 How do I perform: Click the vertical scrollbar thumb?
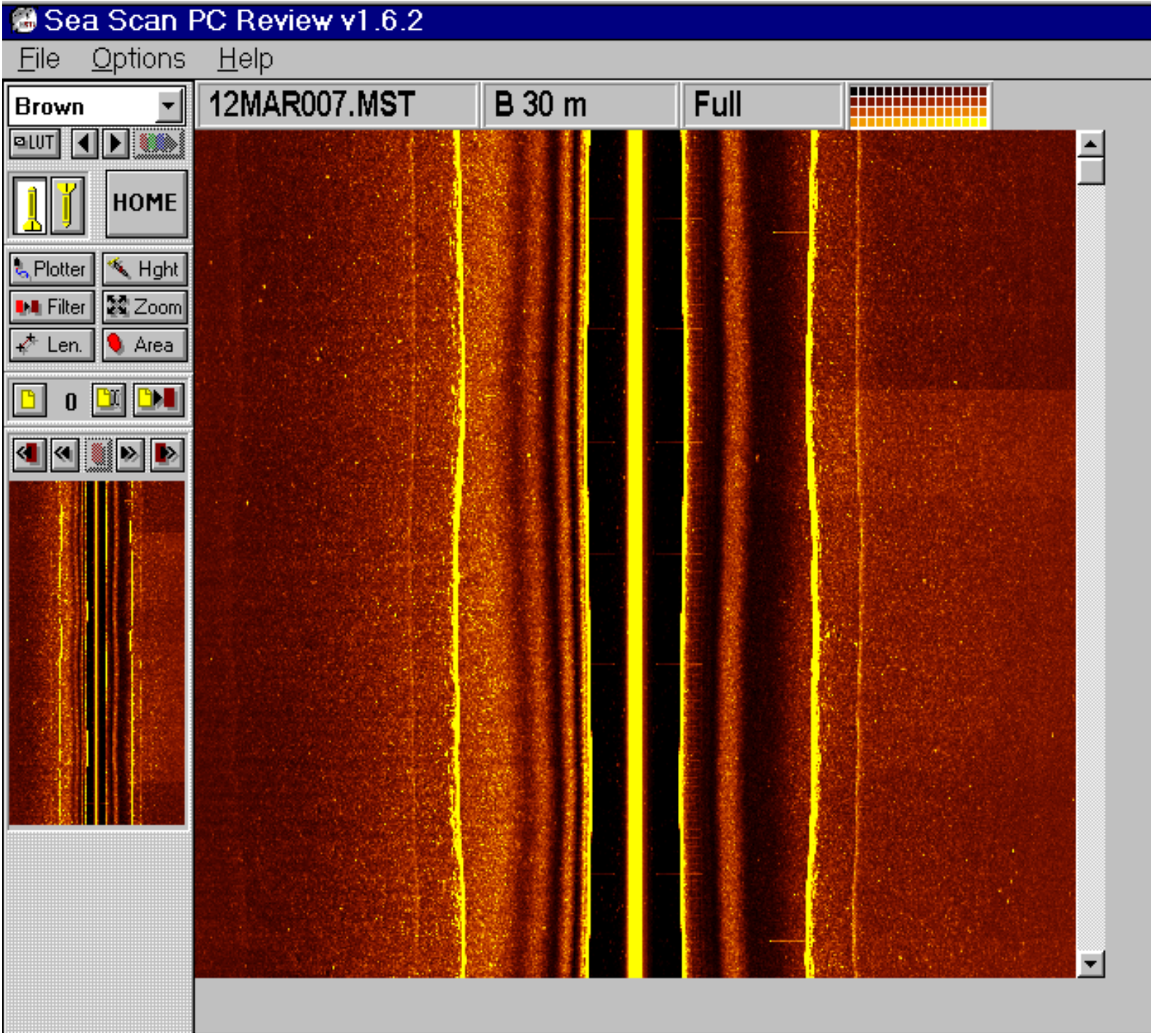pos(1090,171)
